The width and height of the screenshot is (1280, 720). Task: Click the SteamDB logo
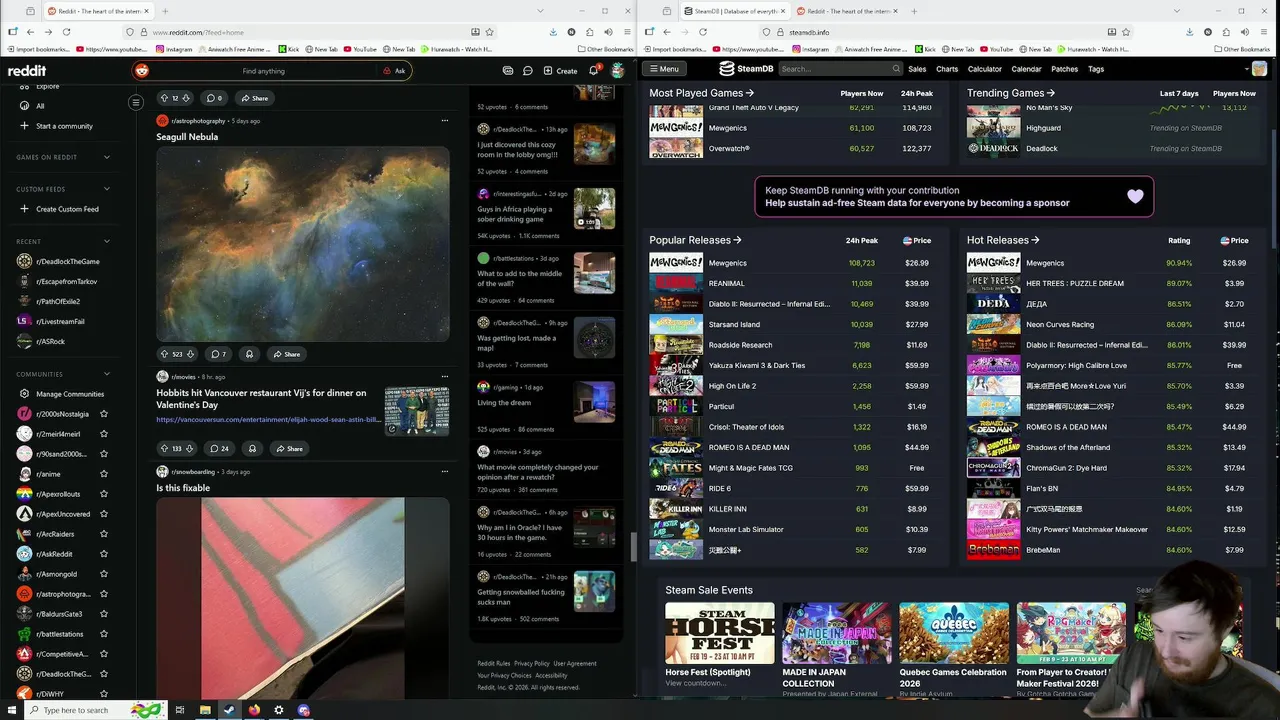click(746, 69)
